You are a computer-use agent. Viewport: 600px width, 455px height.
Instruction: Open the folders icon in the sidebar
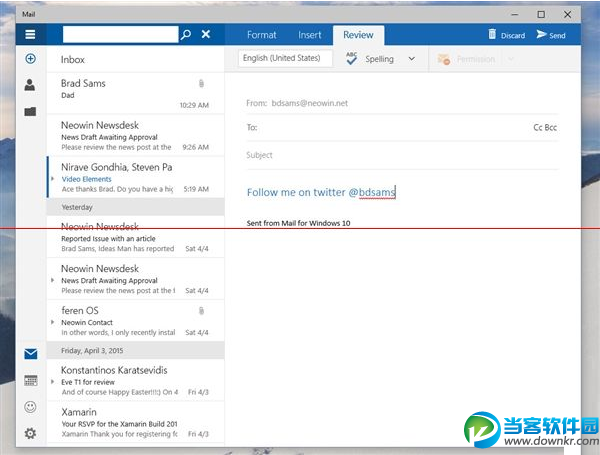pos(30,111)
